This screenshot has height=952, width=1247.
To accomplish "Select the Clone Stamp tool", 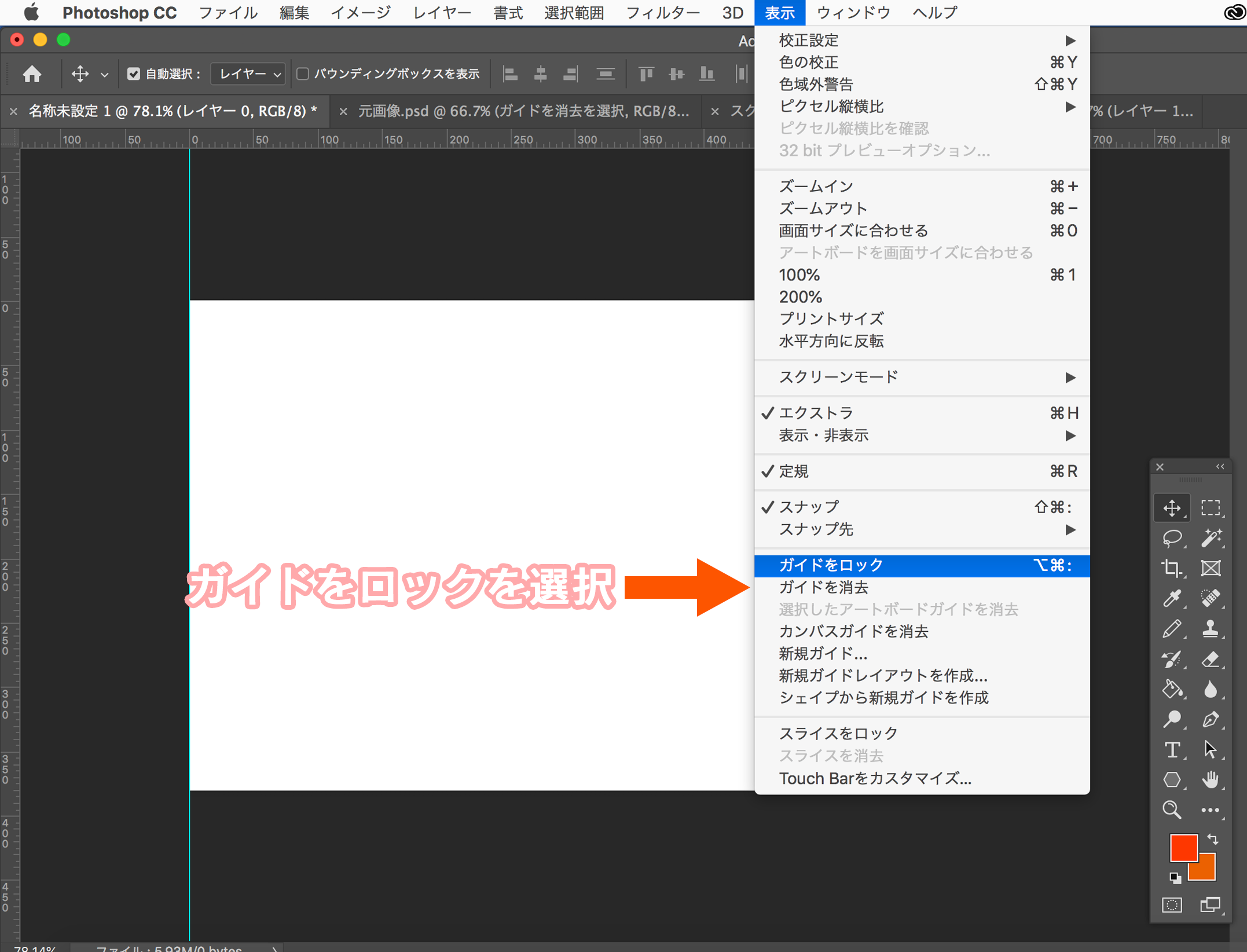I will 1210,628.
